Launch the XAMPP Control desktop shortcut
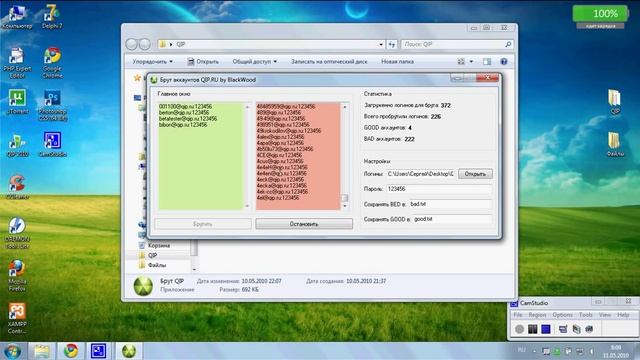The height and width of the screenshot is (360, 640). [17, 318]
